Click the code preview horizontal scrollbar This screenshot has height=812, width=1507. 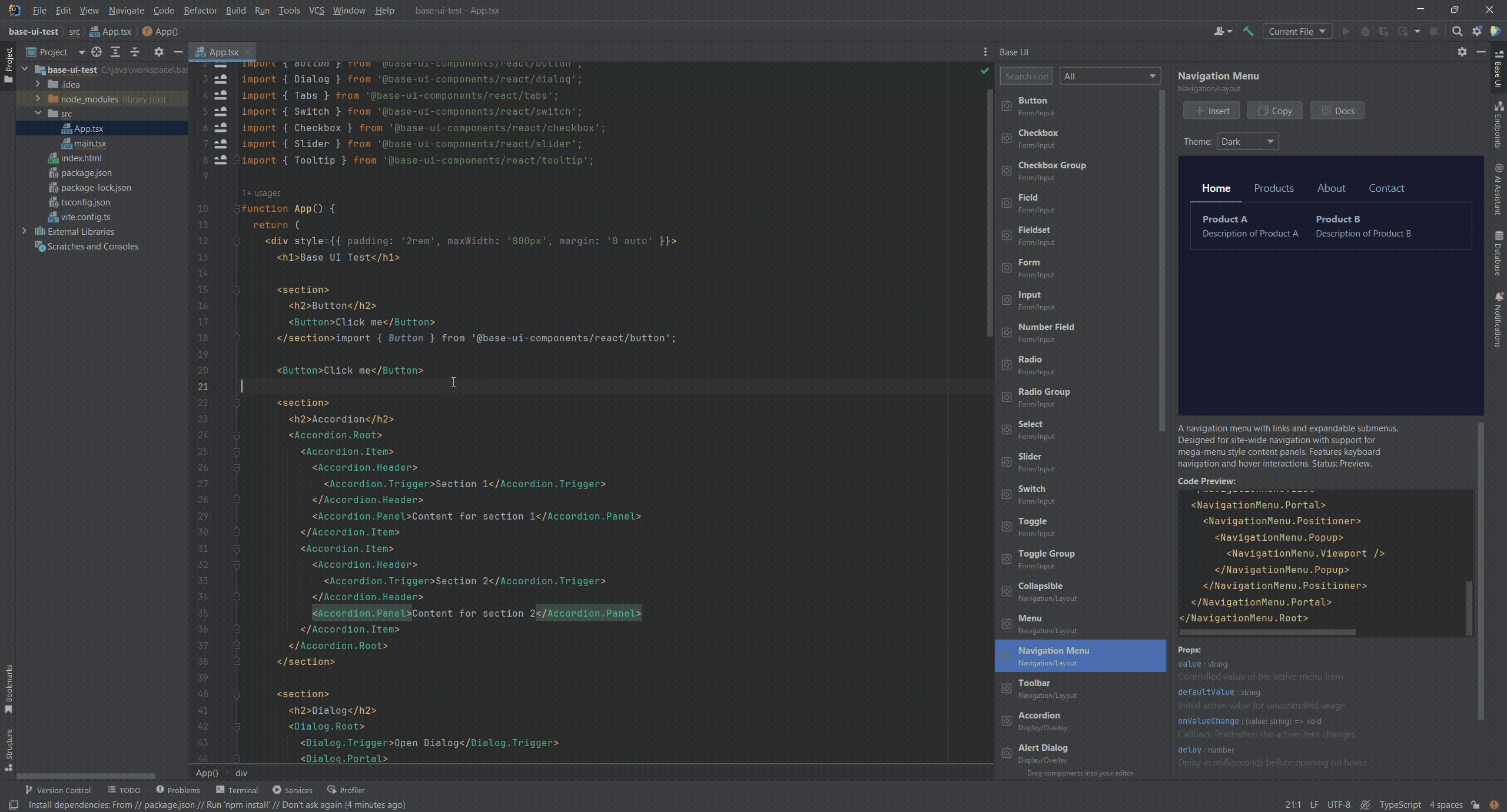pos(1267,633)
